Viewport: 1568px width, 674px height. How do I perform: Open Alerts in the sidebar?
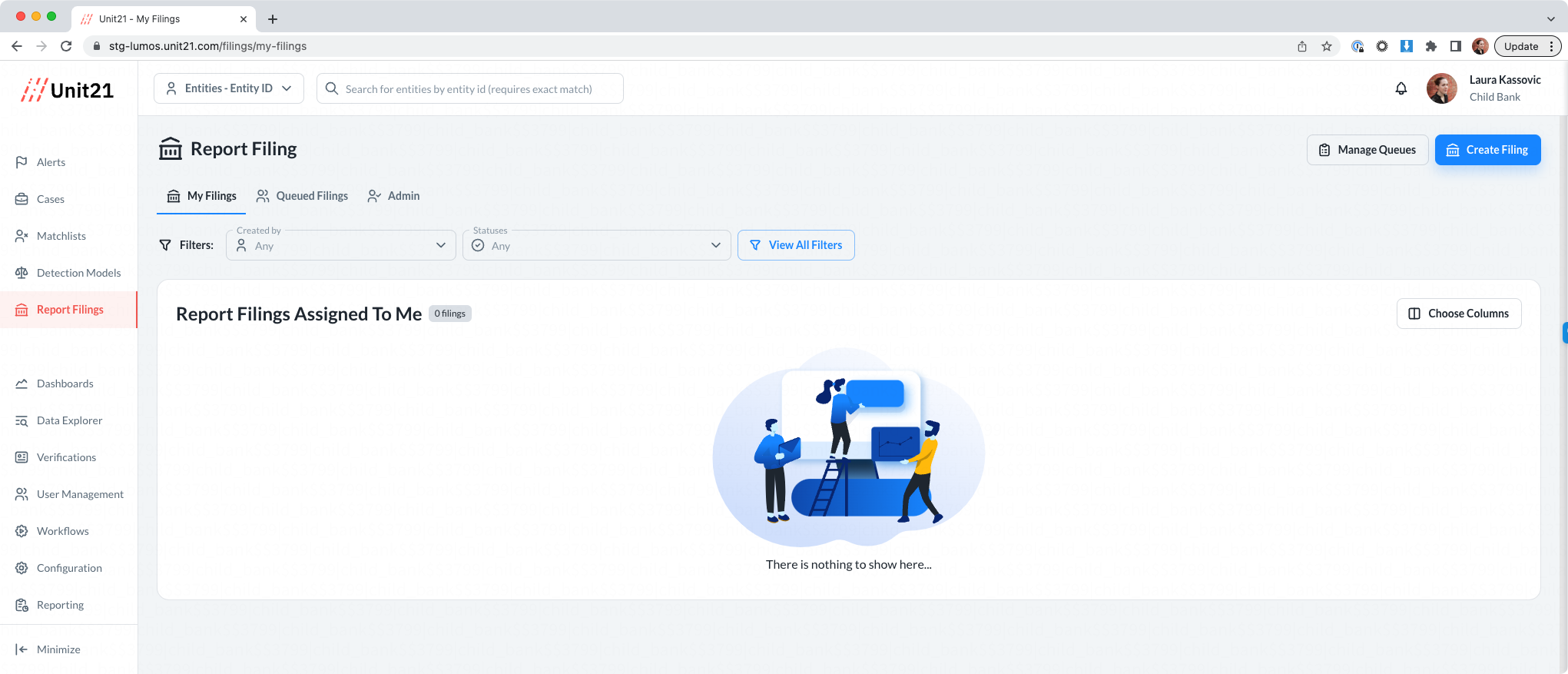51,162
